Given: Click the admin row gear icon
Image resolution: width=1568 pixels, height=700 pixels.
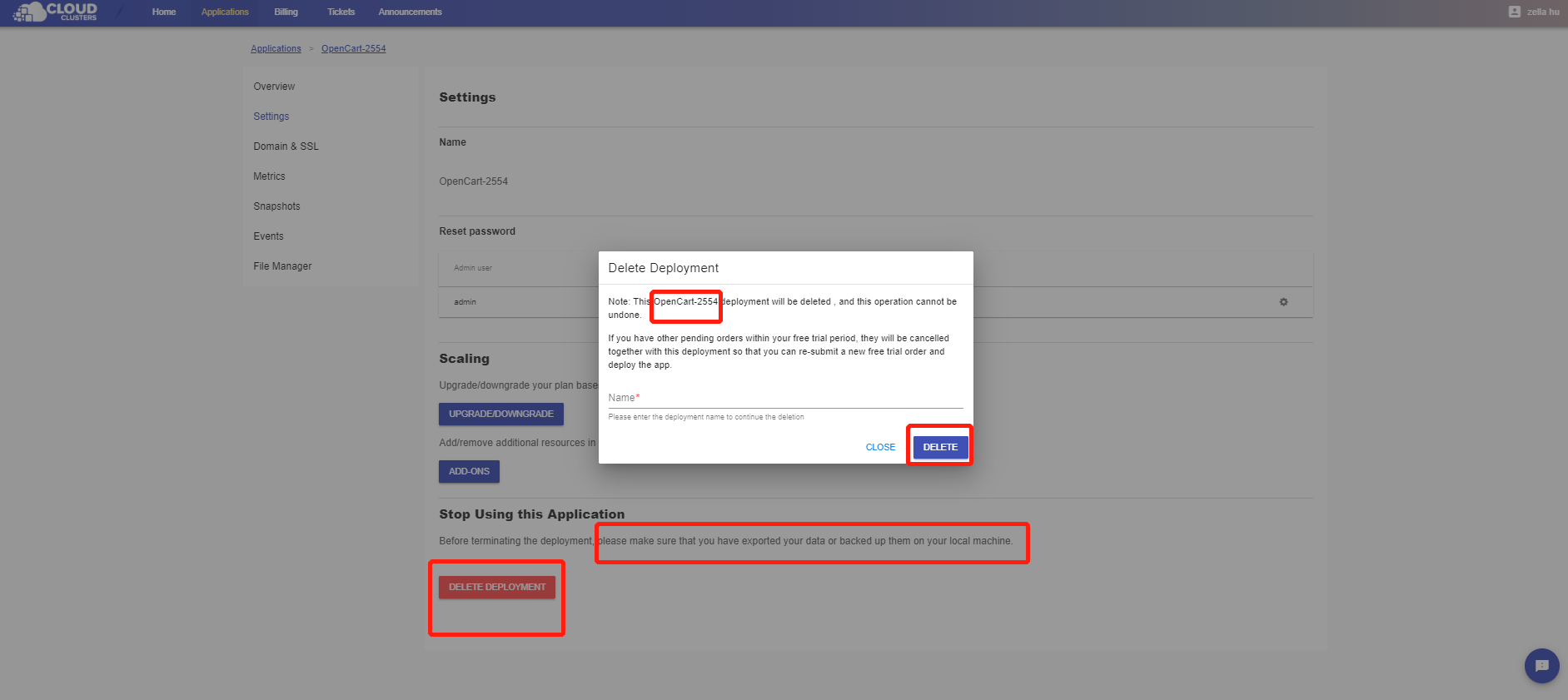Looking at the screenshot, I should click(1283, 302).
